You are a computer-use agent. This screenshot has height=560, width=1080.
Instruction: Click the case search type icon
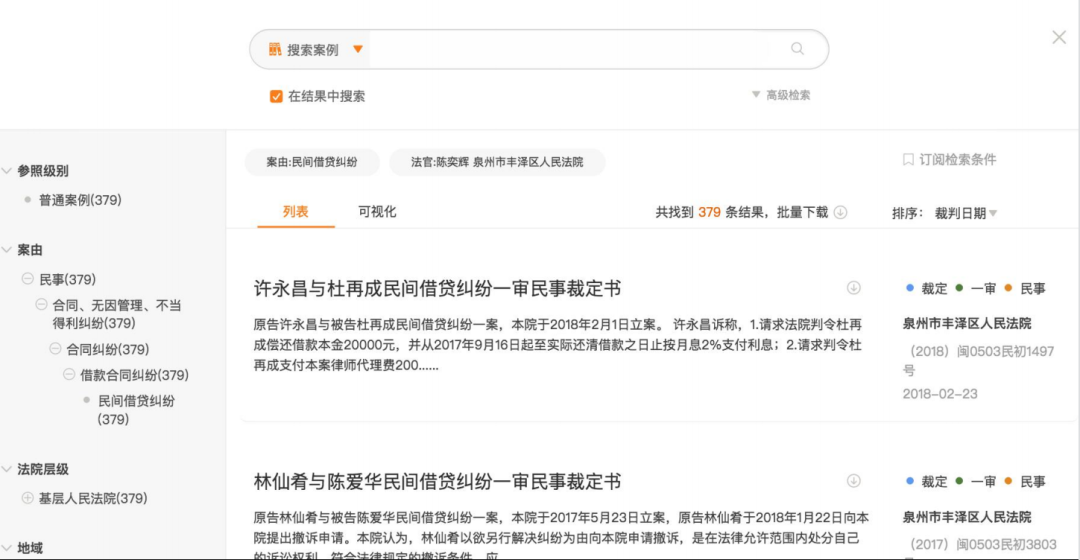[275, 49]
